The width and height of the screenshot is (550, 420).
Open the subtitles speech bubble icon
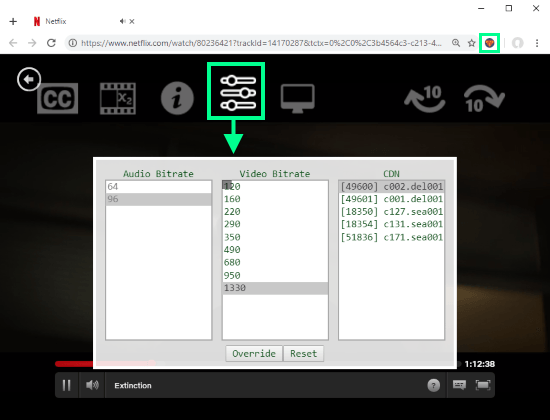459,385
